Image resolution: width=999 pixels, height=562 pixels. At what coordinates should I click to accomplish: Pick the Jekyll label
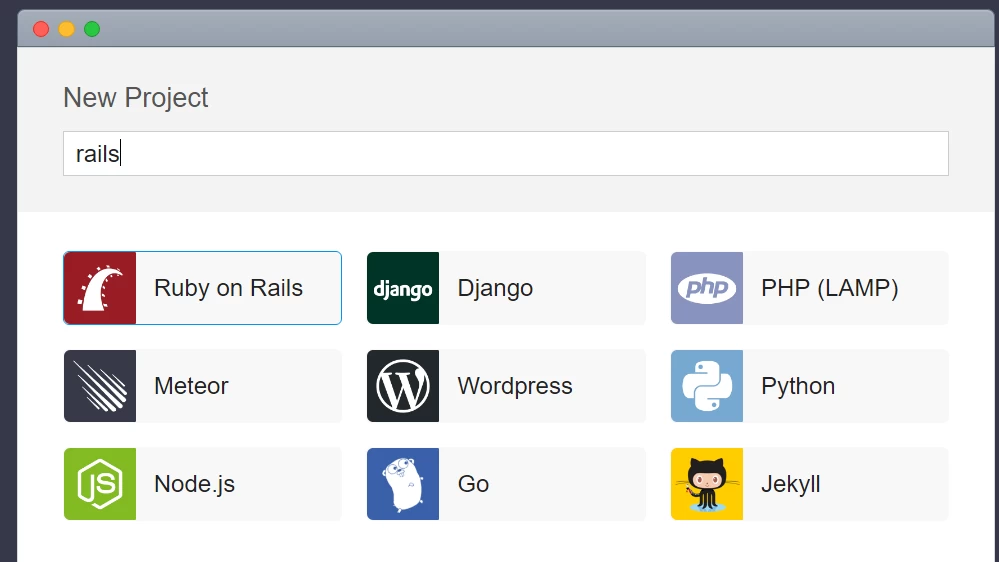click(791, 485)
